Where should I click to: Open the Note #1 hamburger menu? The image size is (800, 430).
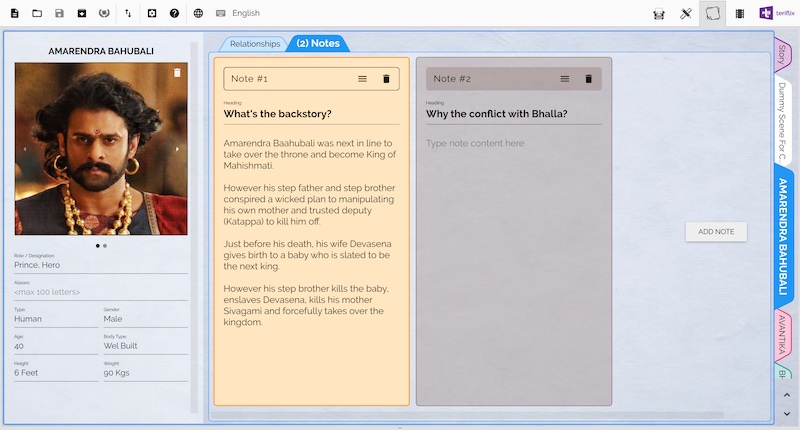(x=362, y=79)
